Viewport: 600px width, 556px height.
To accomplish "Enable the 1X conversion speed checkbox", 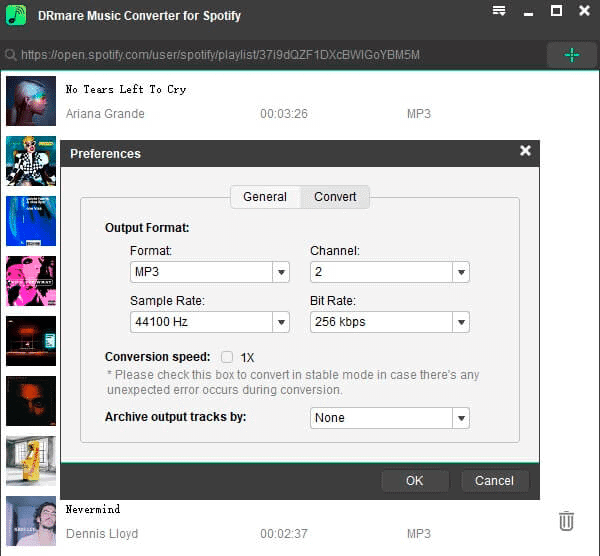I will (x=227, y=357).
